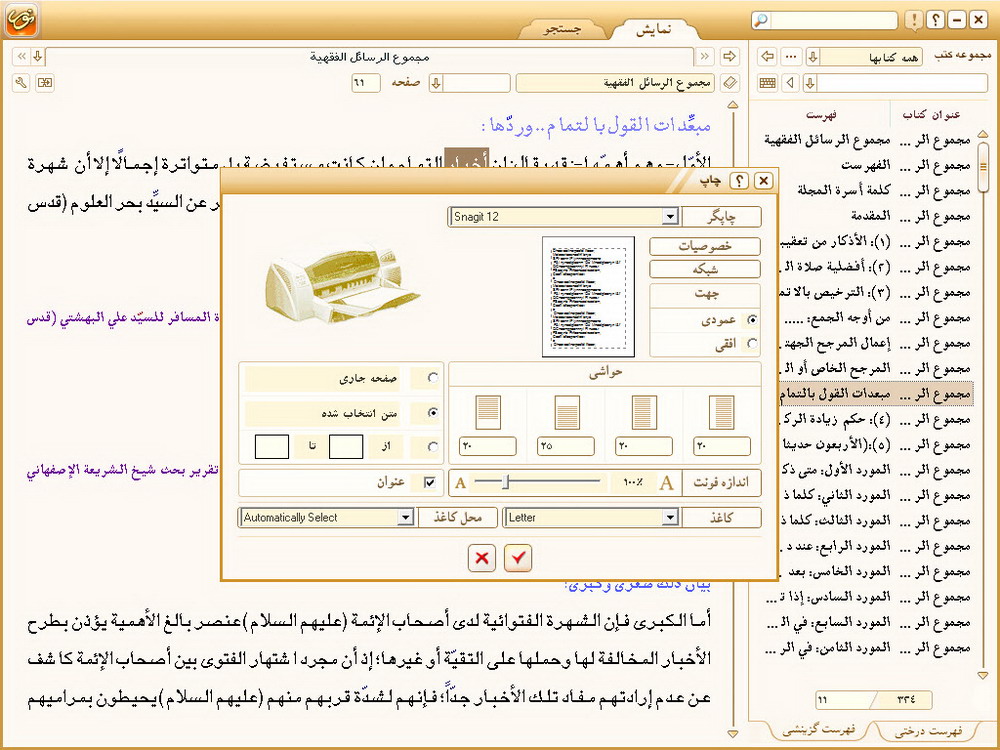Open the Automatically Select paper source dropdown

pos(406,517)
